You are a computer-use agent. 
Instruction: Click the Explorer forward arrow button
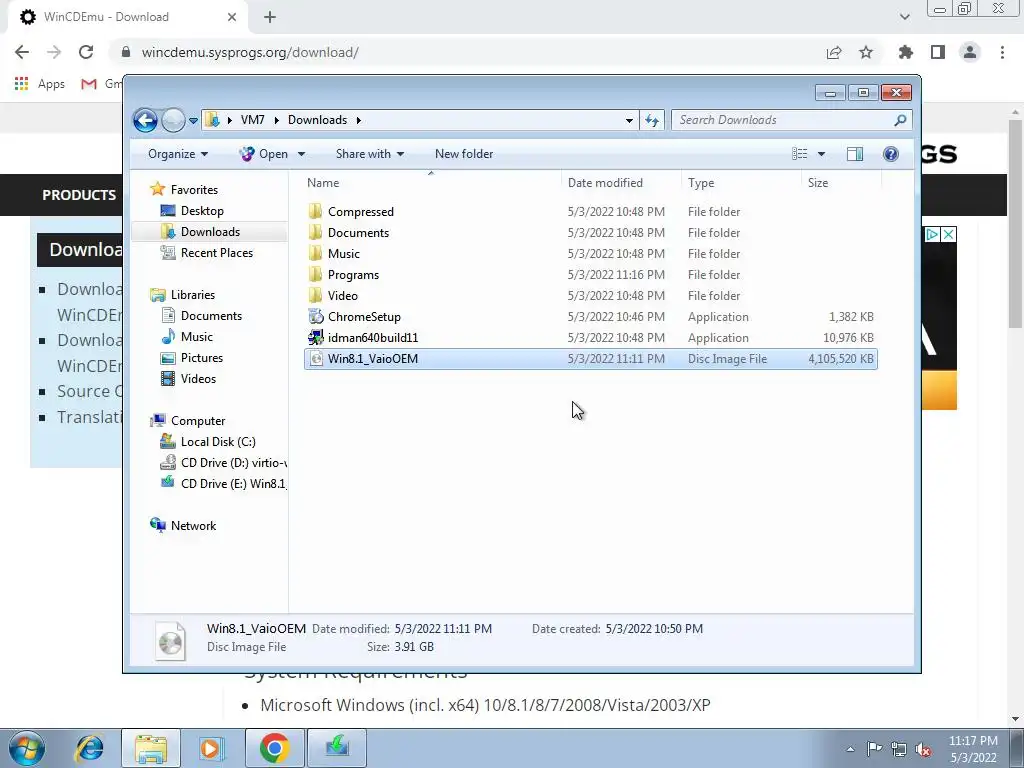coord(173,120)
